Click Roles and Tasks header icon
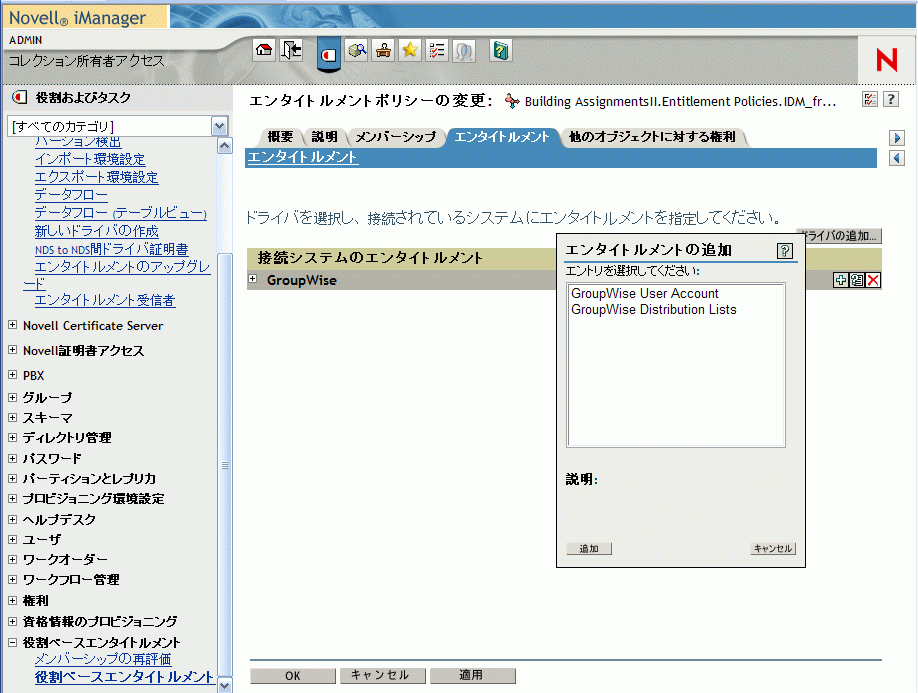918x693 pixels. point(19,97)
